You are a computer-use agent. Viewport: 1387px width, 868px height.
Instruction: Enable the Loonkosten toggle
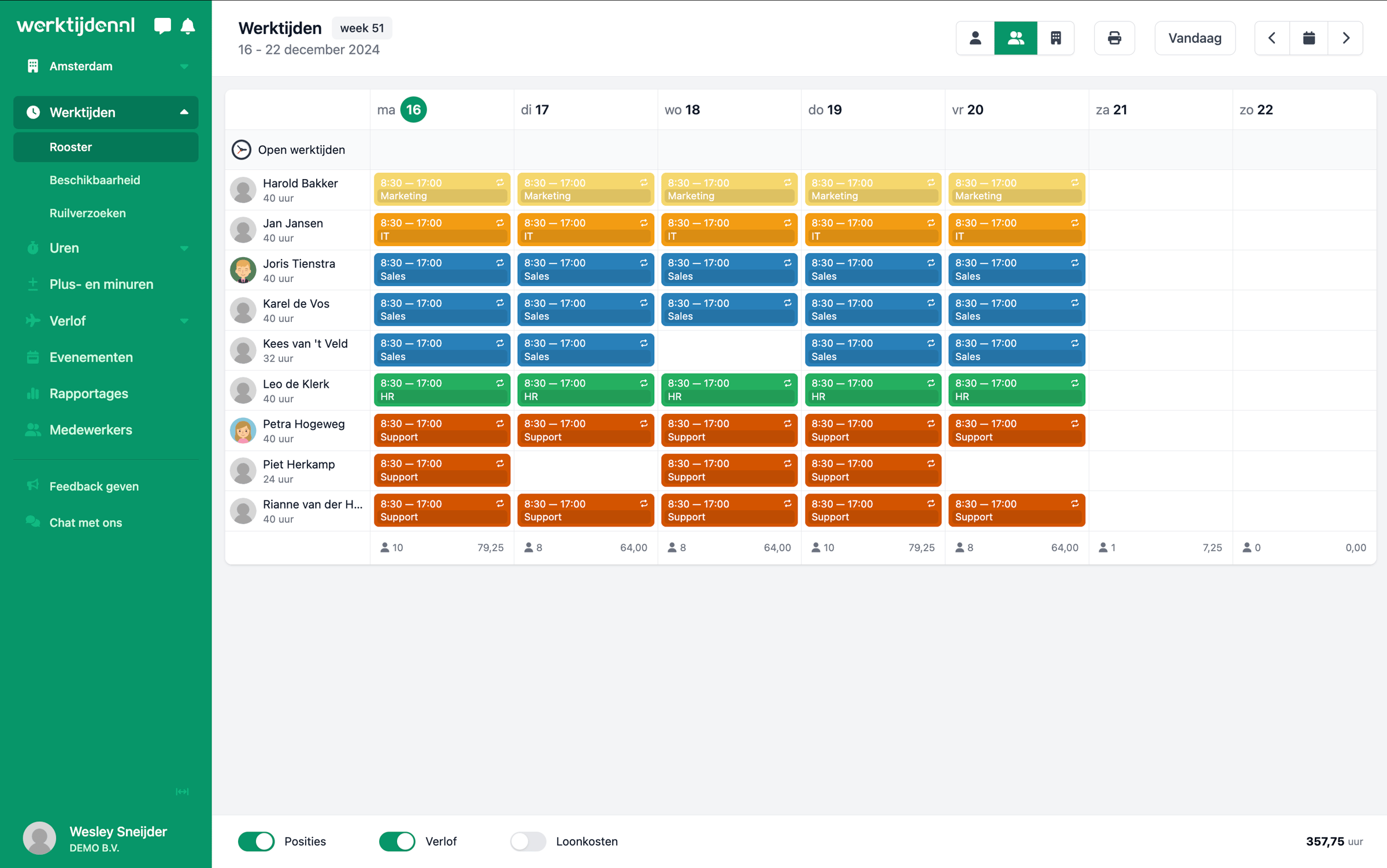click(528, 841)
